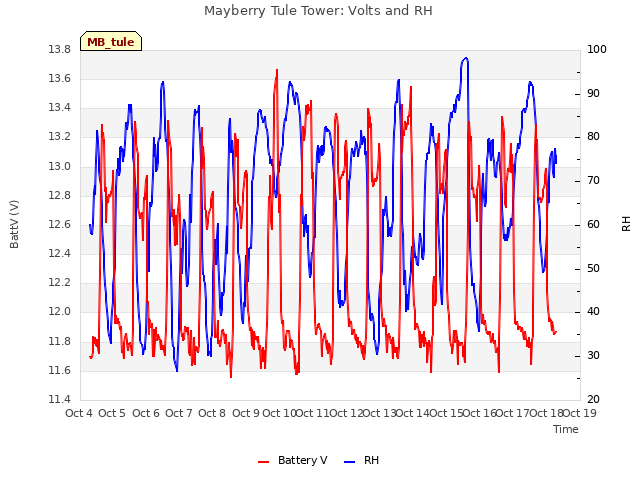Click the red voltage peak near Oct 10
This screenshot has height=480, width=640.
[x=277, y=70]
